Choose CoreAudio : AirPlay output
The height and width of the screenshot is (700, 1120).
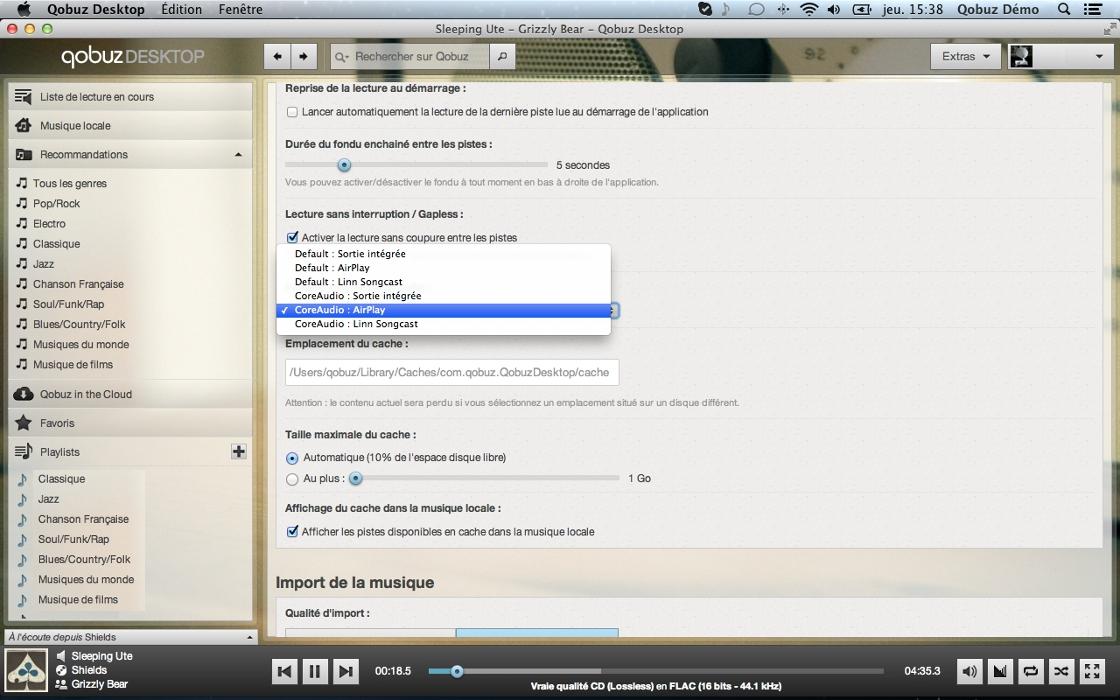click(x=444, y=310)
